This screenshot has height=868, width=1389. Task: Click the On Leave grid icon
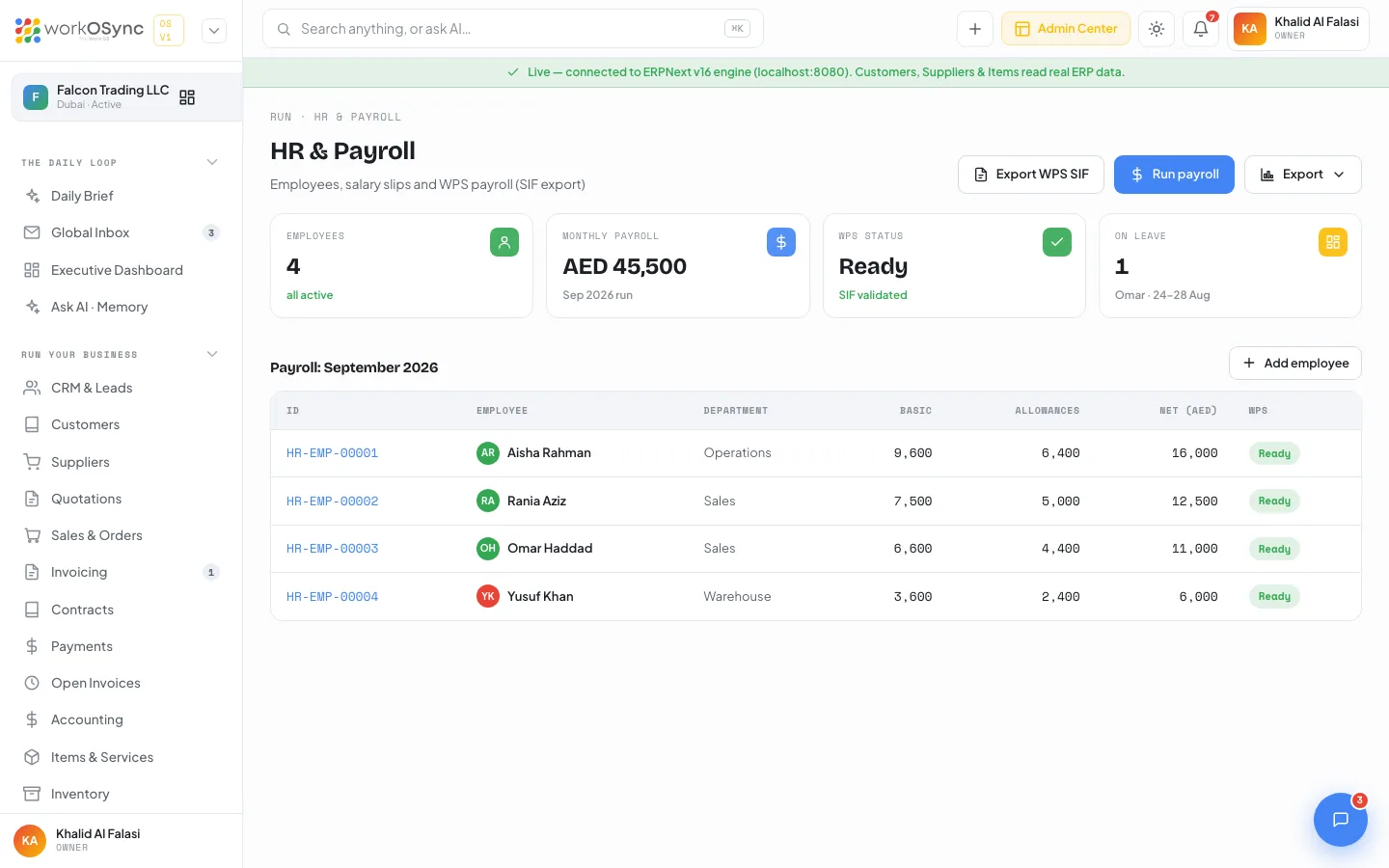pos(1333,242)
